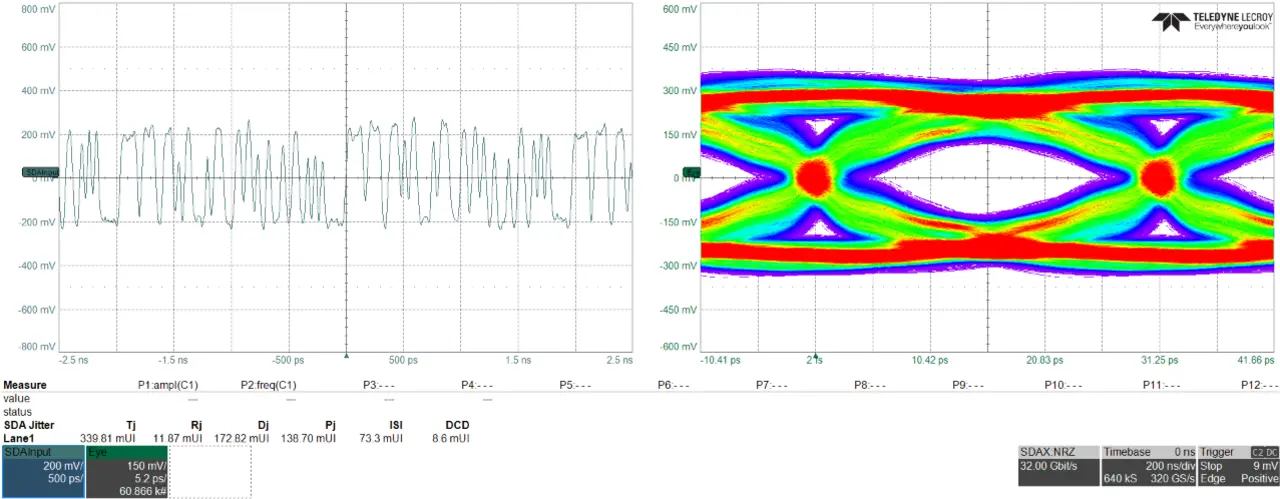The height and width of the screenshot is (499, 1280).
Task: Click the center of the eye diagram opening
Action: click(988, 178)
